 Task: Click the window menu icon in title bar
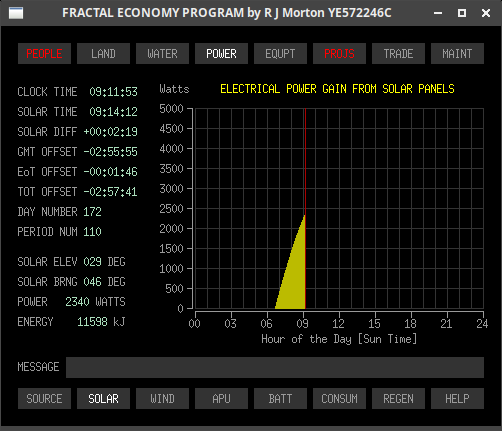(16, 13)
